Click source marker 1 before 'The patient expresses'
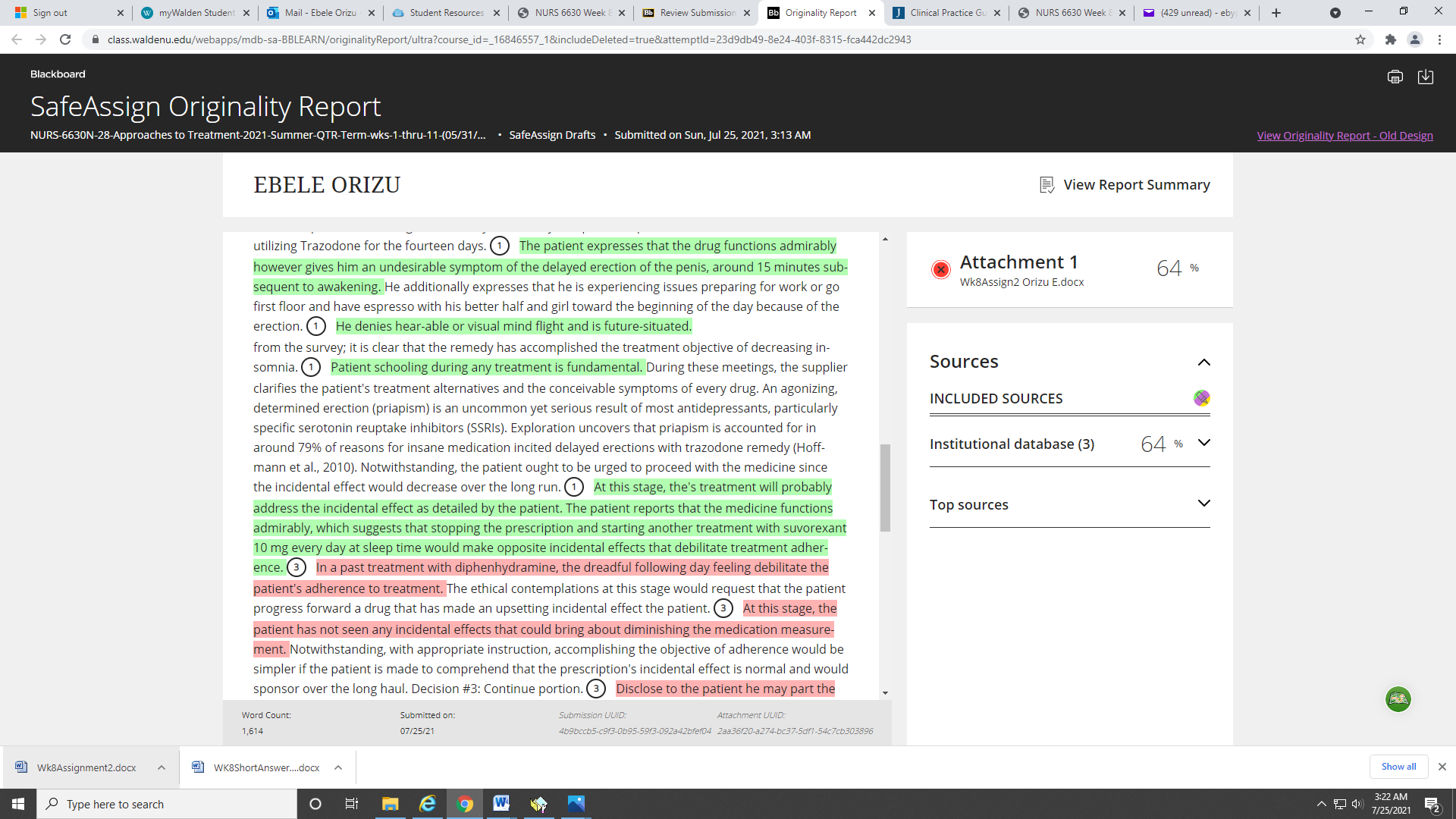Image resolution: width=1456 pixels, height=819 pixels. (x=500, y=246)
